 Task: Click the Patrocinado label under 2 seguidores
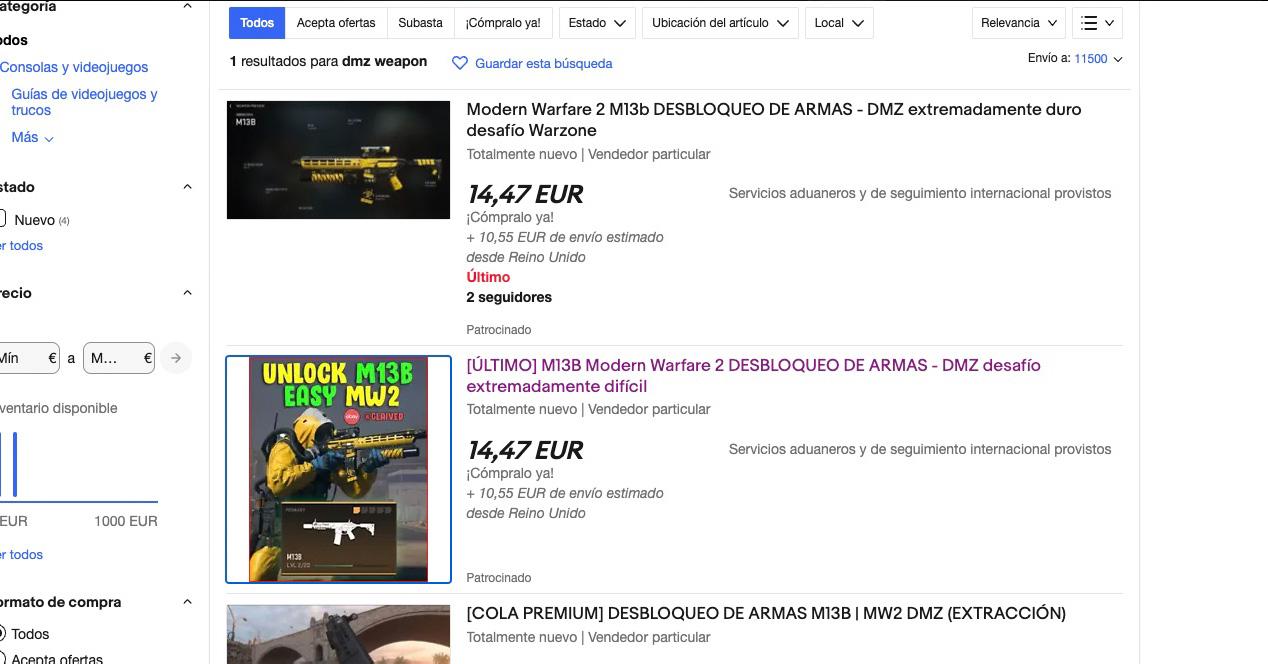click(x=499, y=330)
